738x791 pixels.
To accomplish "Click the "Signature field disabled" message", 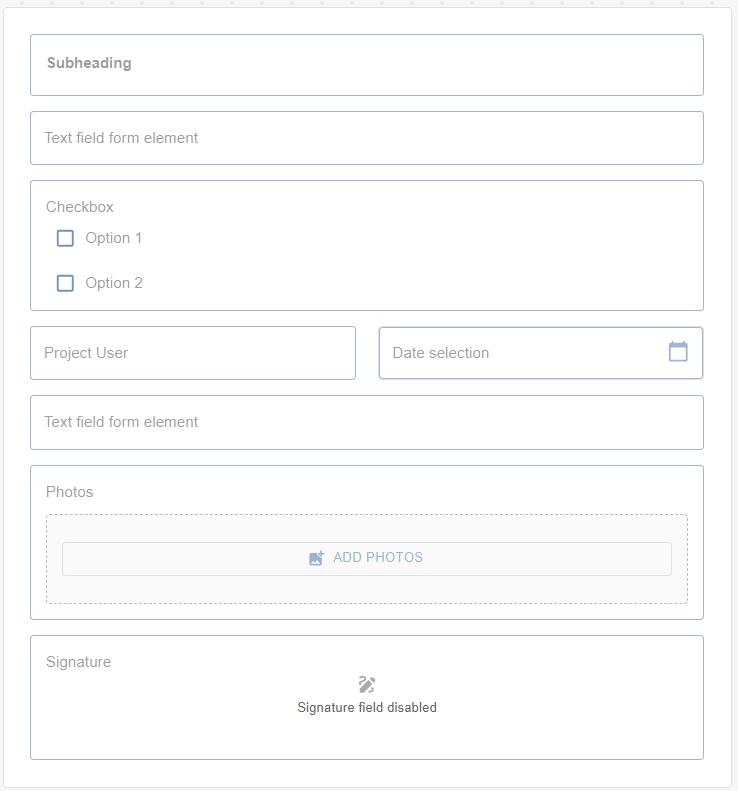I will (x=367, y=707).
